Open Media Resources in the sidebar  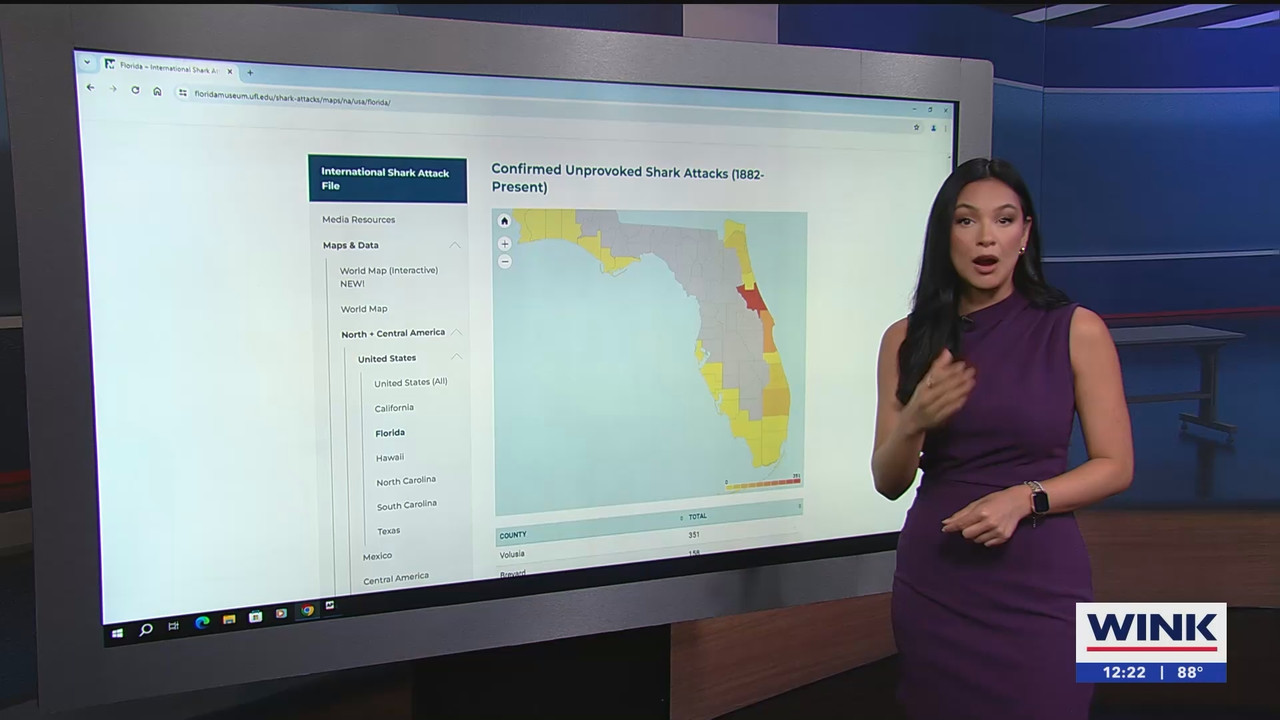coord(358,219)
